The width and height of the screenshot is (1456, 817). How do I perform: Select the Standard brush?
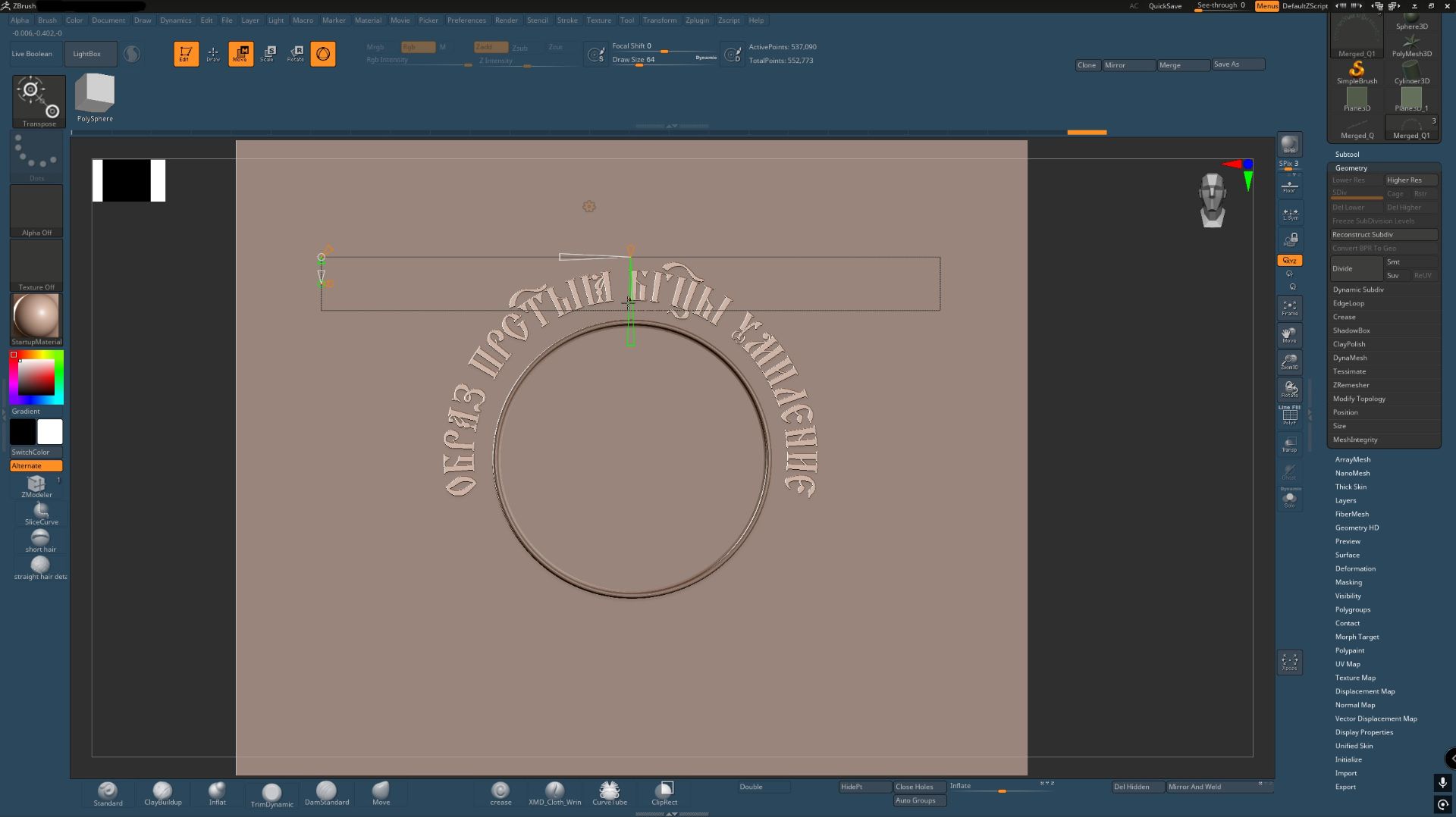point(108,794)
